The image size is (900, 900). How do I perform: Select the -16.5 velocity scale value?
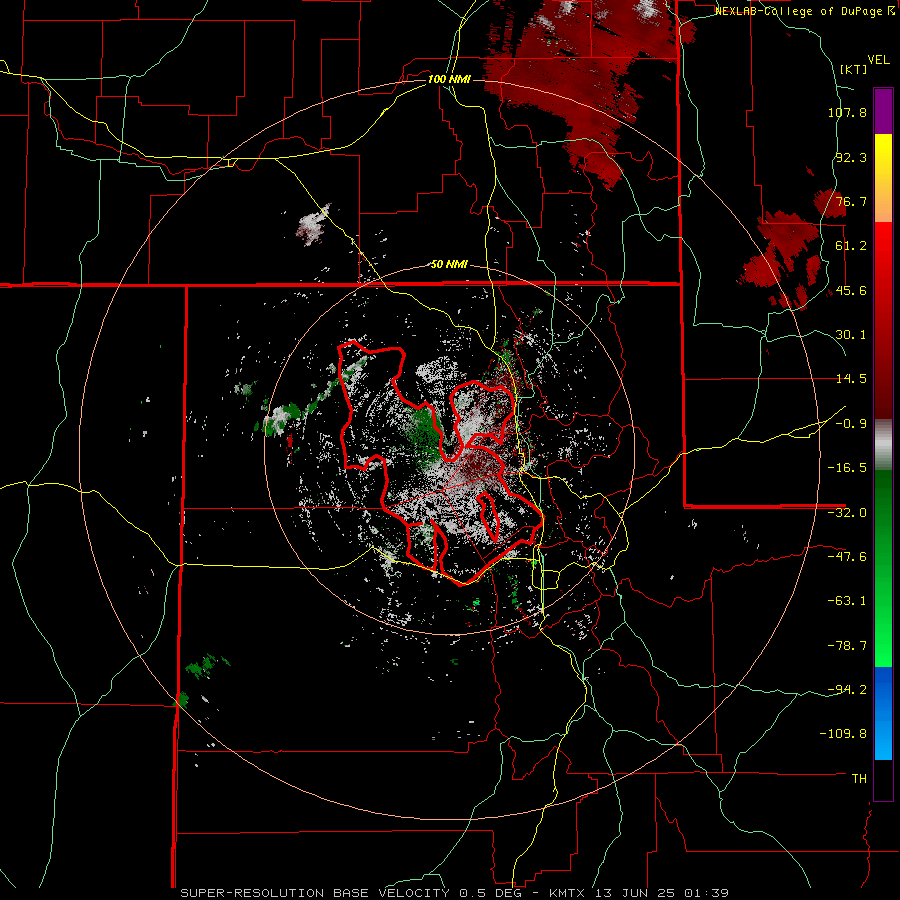point(847,468)
